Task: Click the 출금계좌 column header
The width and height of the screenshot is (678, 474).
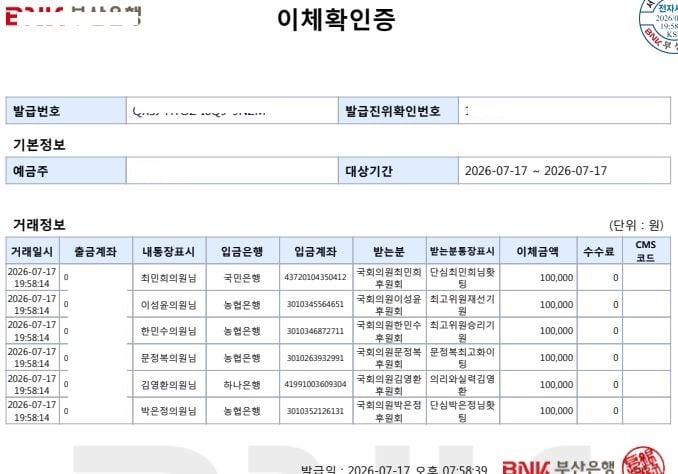Action: click(96, 251)
